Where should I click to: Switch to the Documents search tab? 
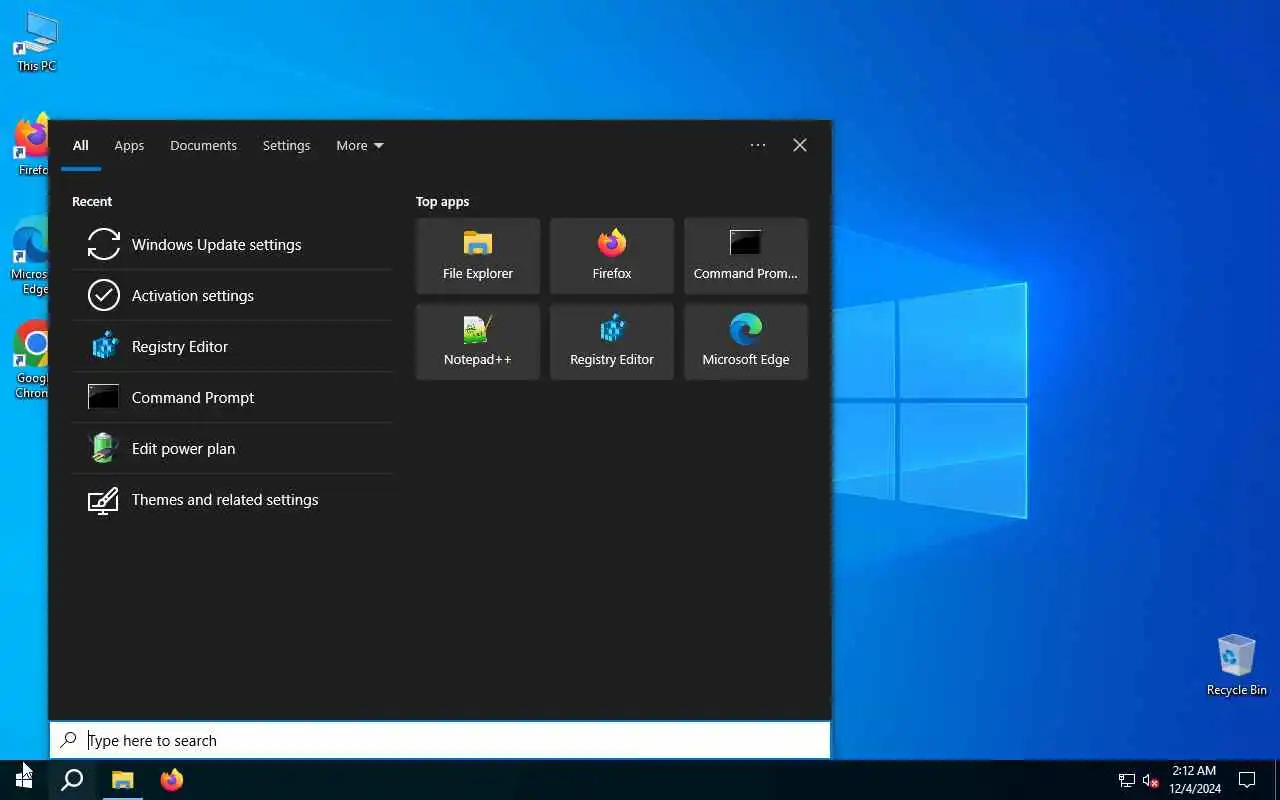click(203, 145)
